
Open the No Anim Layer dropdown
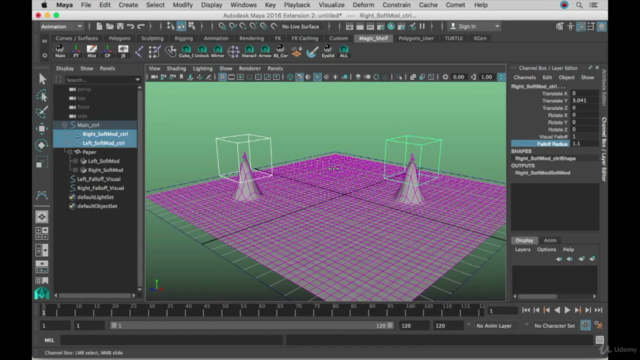point(498,326)
